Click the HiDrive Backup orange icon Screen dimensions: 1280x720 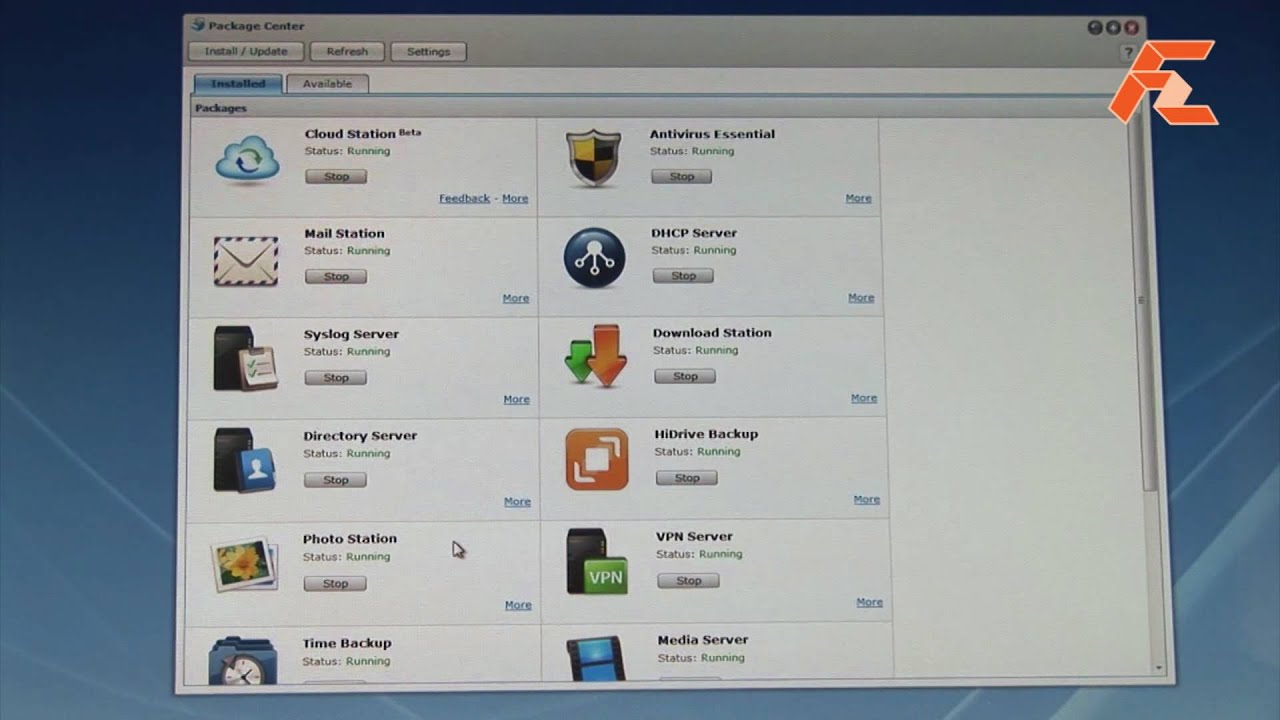(x=597, y=459)
